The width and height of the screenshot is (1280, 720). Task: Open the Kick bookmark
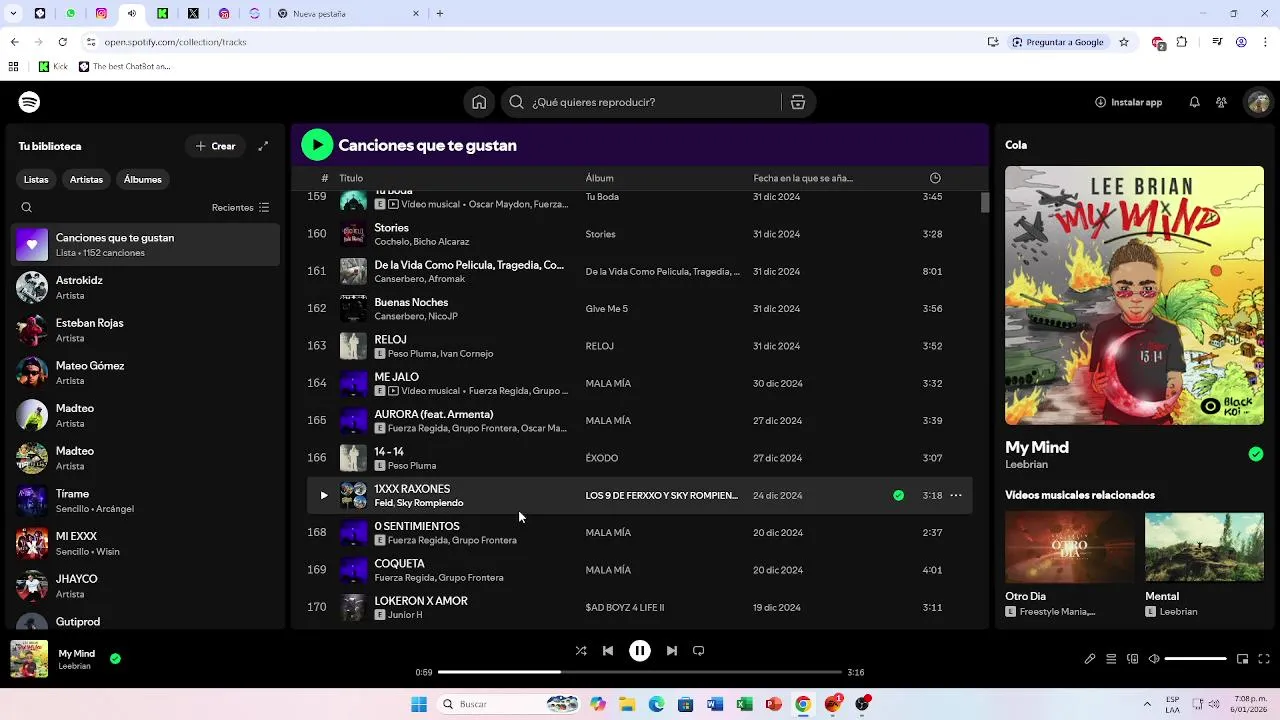pos(53,67)
